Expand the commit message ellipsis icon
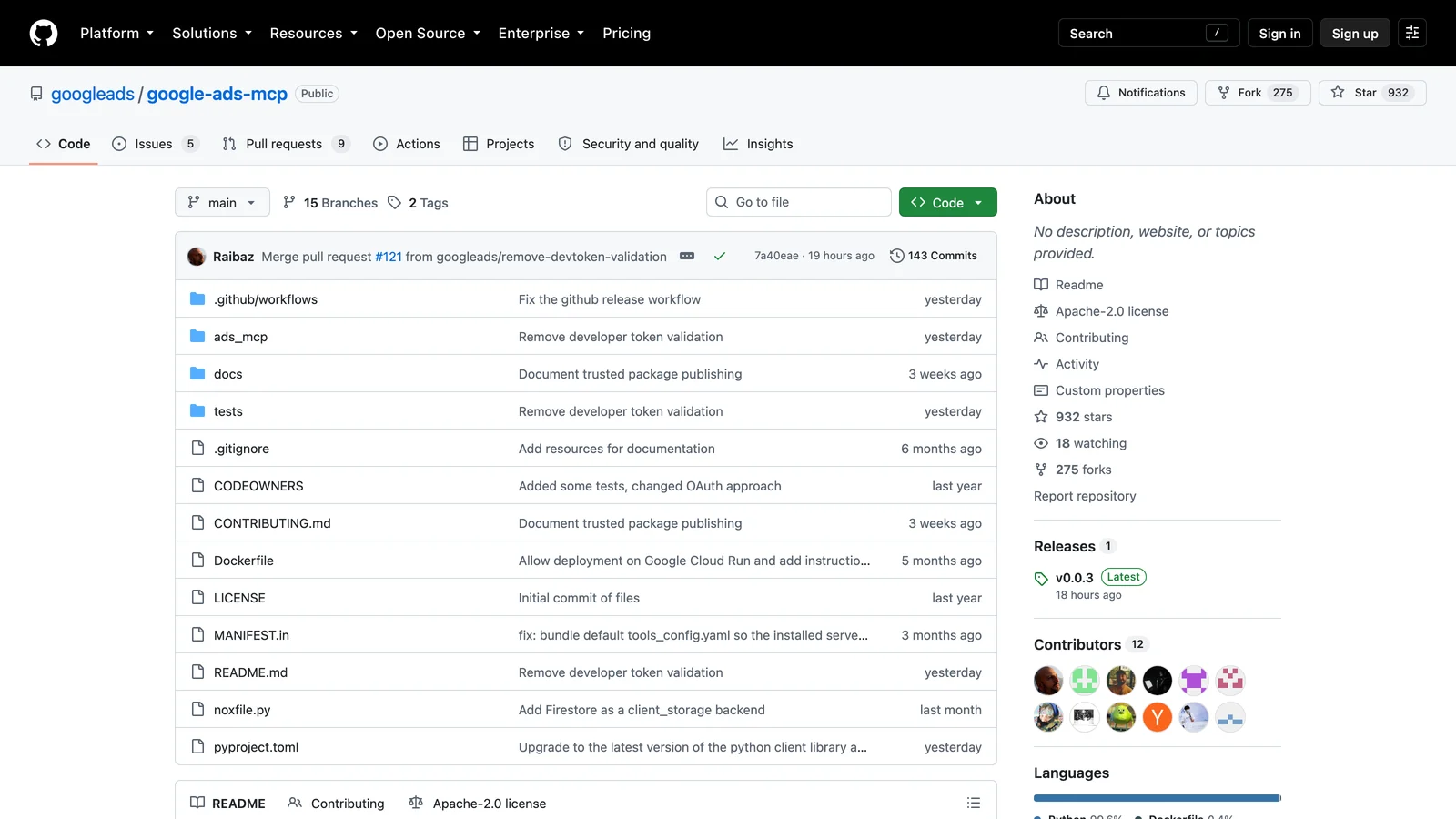Viewport: 1456px width, 819px height. point(687,256)
